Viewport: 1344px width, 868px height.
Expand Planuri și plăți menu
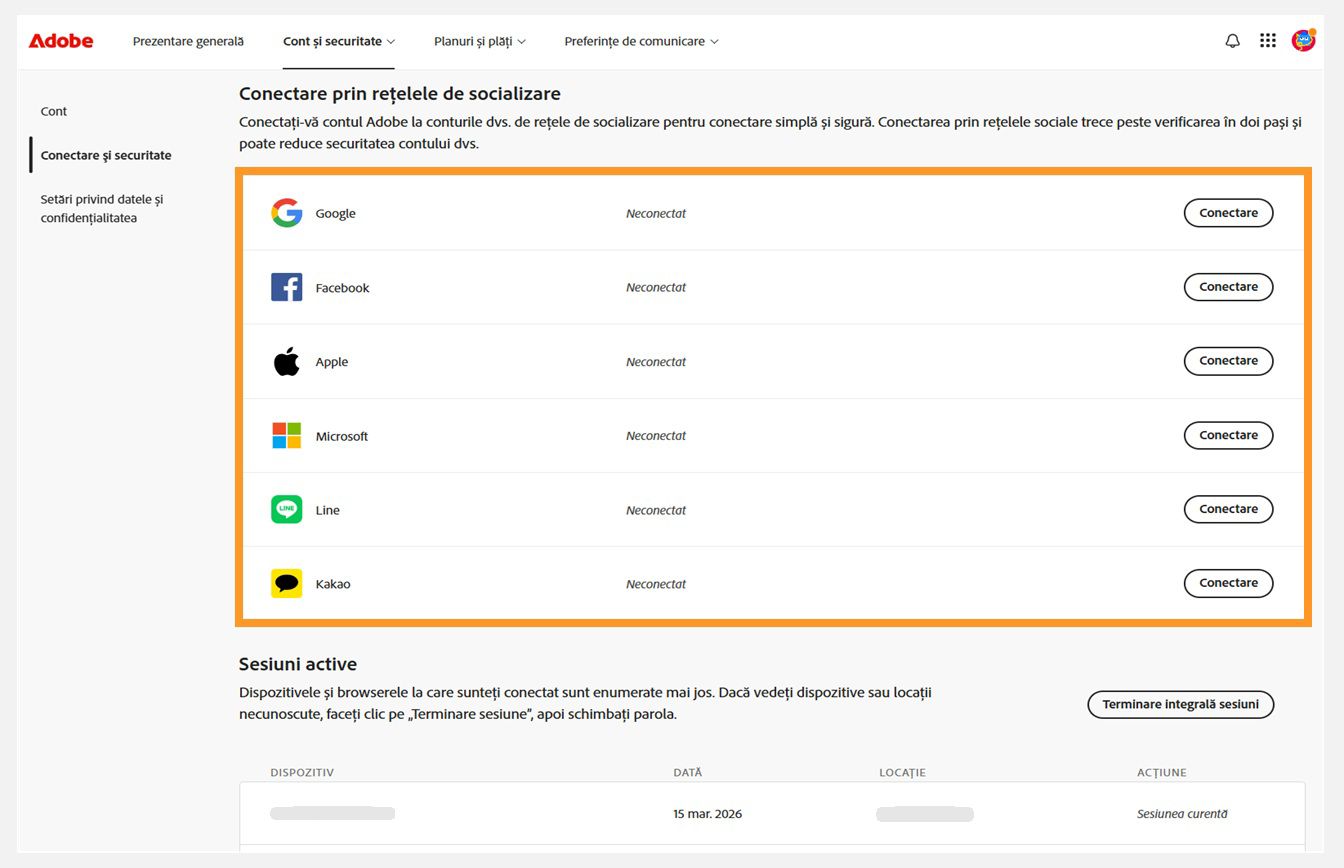[480, 41]
